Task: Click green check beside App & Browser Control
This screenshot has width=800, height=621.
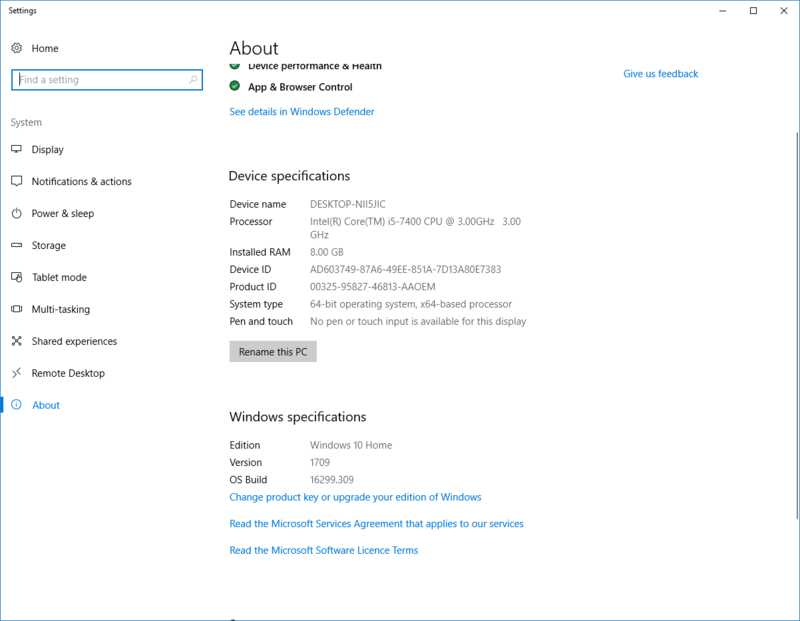Action: [x=235, y=86]
